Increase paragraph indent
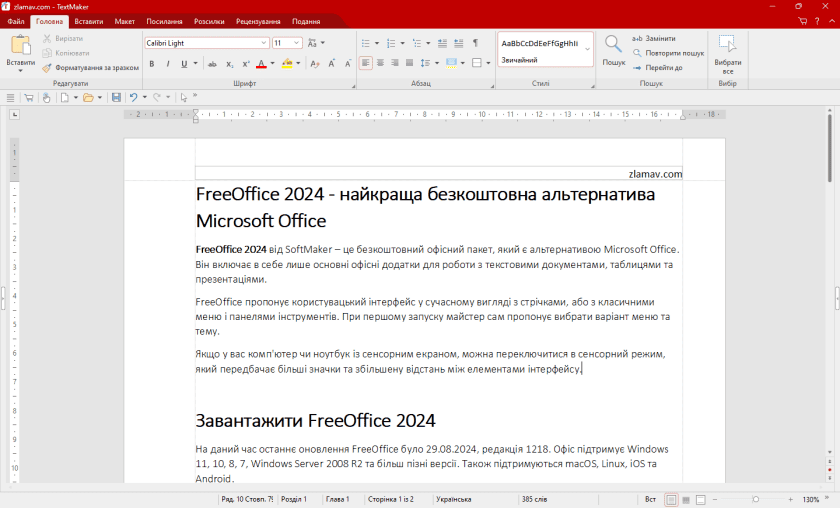 [459, 43]
